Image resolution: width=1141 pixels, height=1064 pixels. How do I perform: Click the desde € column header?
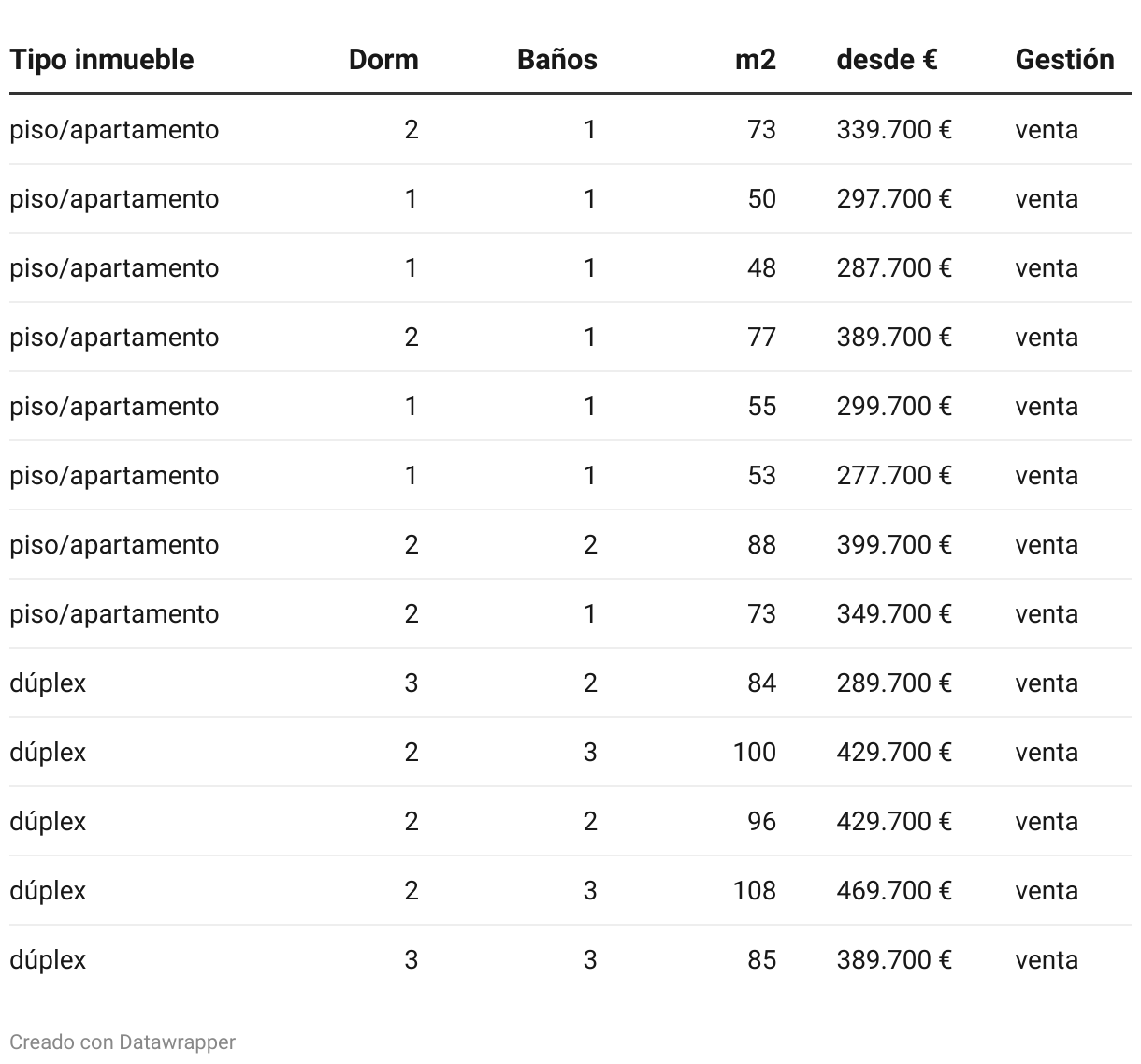887,60
